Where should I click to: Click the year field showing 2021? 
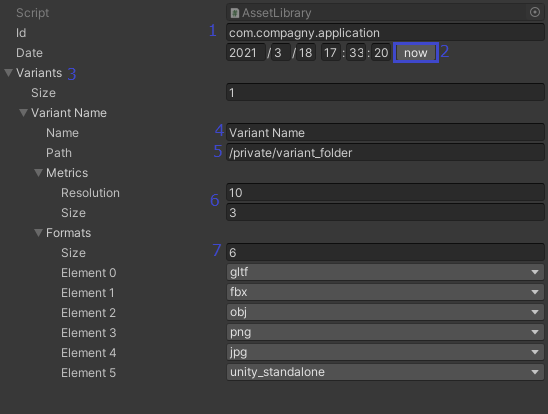click(x=246, y=53)
